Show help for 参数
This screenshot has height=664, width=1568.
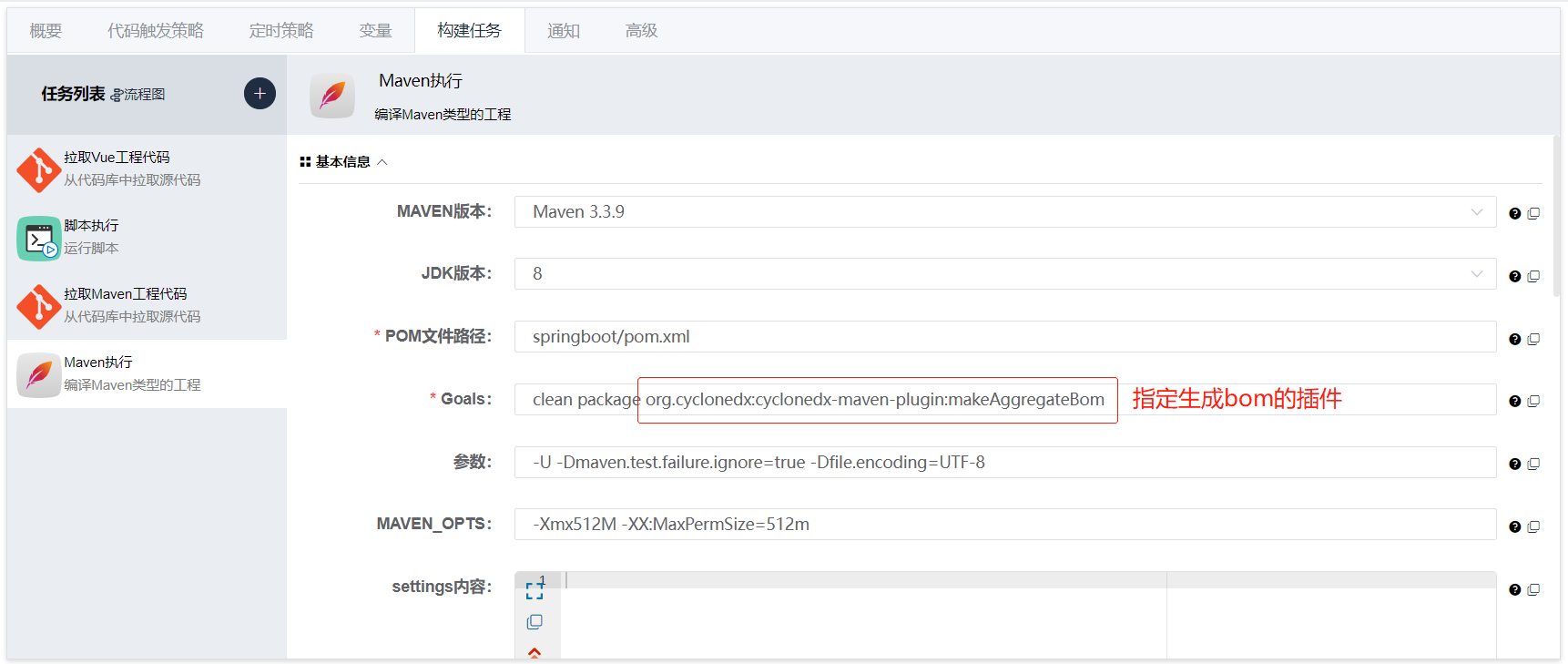[x=1515, y=464]
